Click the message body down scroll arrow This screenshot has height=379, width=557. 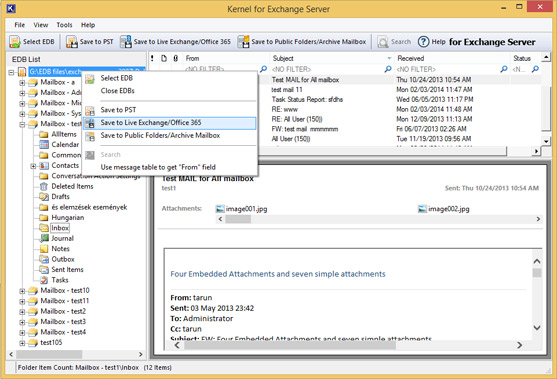click(x=537, y=327)
